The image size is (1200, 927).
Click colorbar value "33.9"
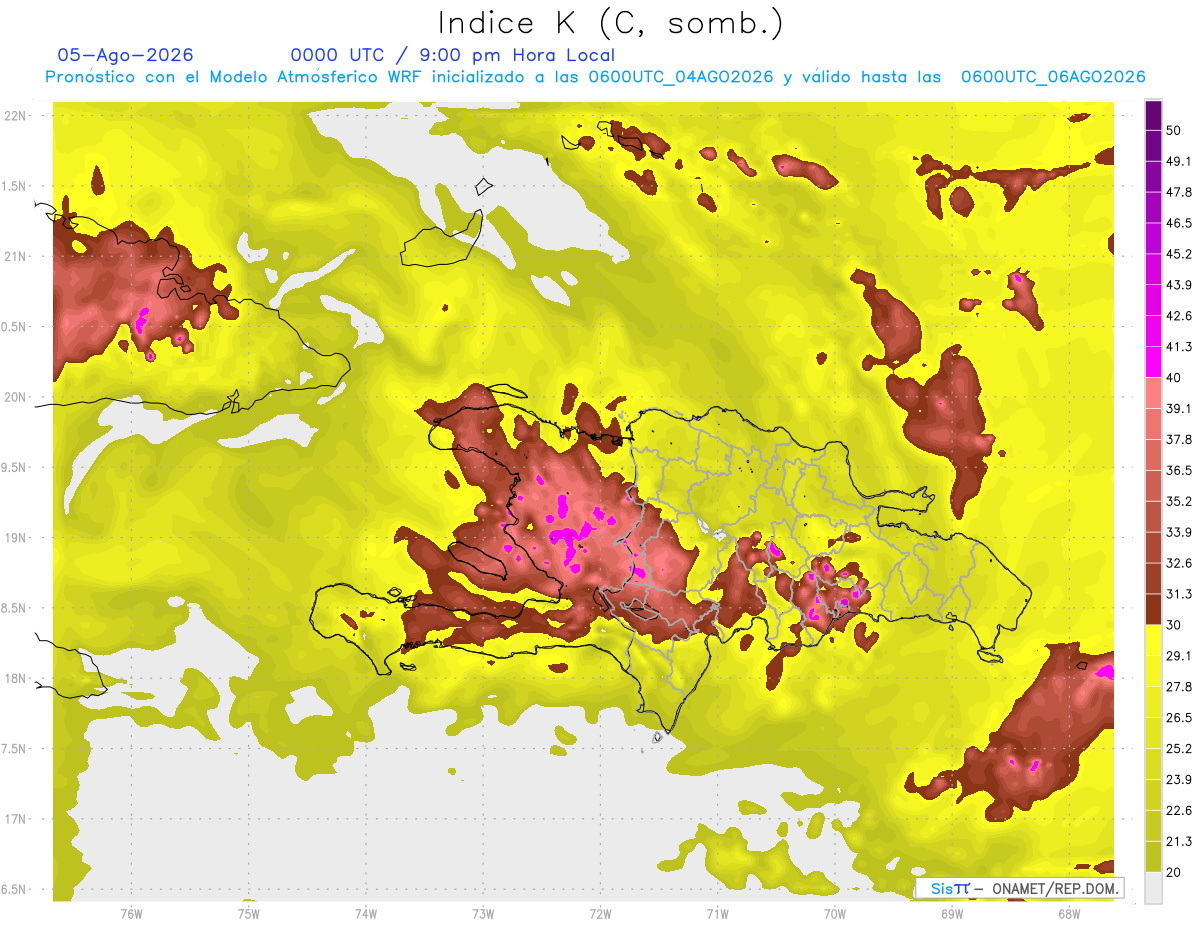1179,532
